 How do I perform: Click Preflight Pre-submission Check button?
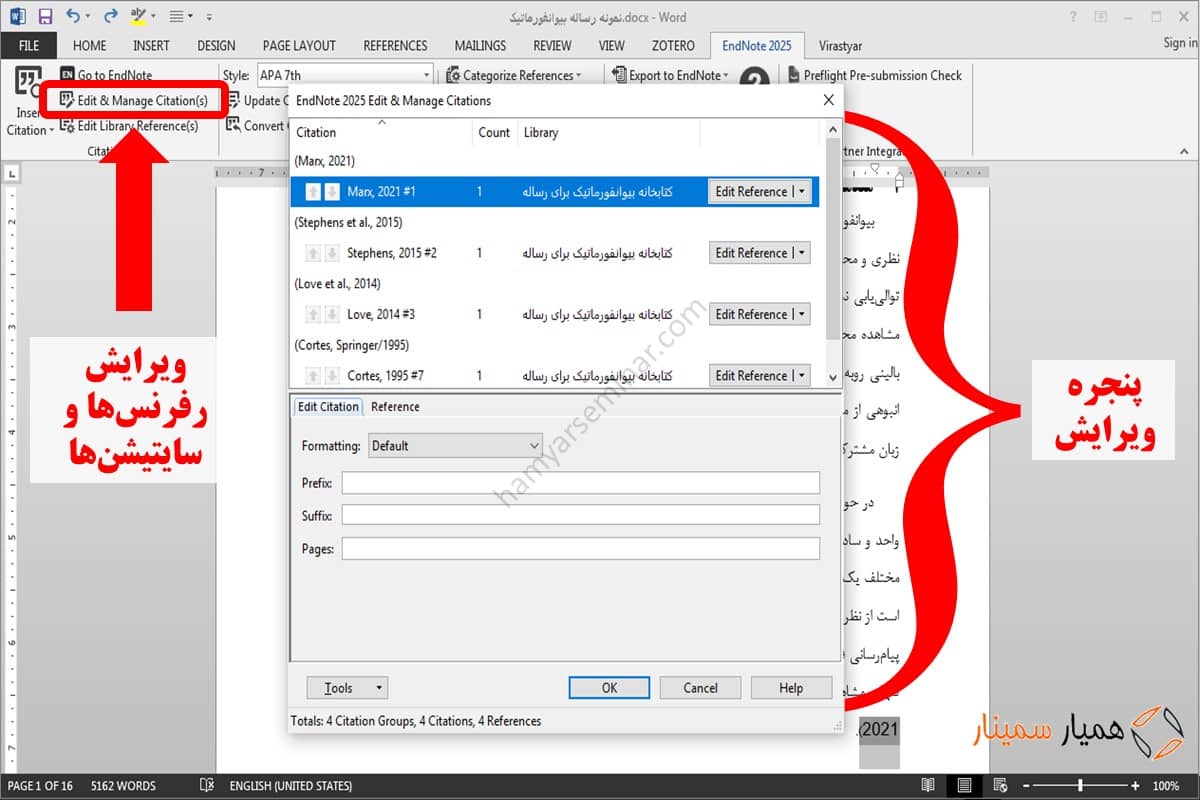874,75
